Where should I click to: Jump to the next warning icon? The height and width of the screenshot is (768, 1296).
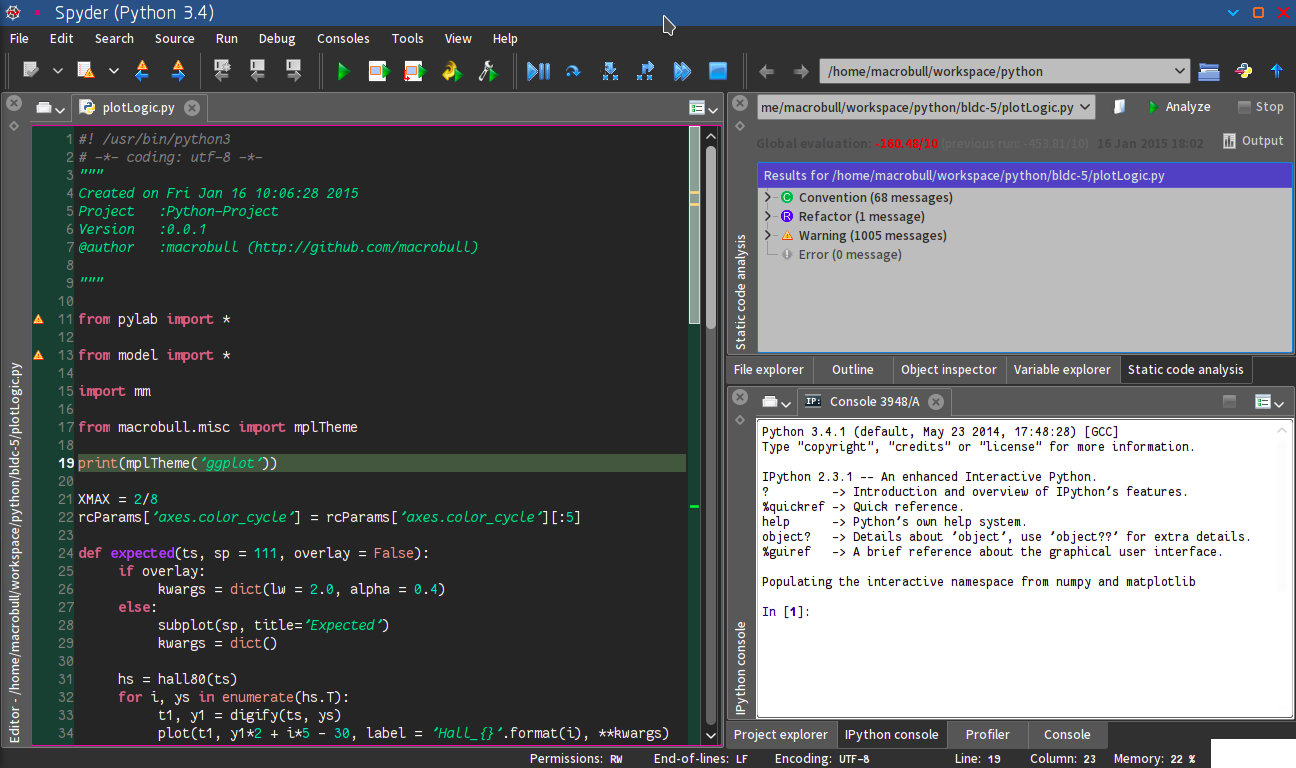(177, 71)
